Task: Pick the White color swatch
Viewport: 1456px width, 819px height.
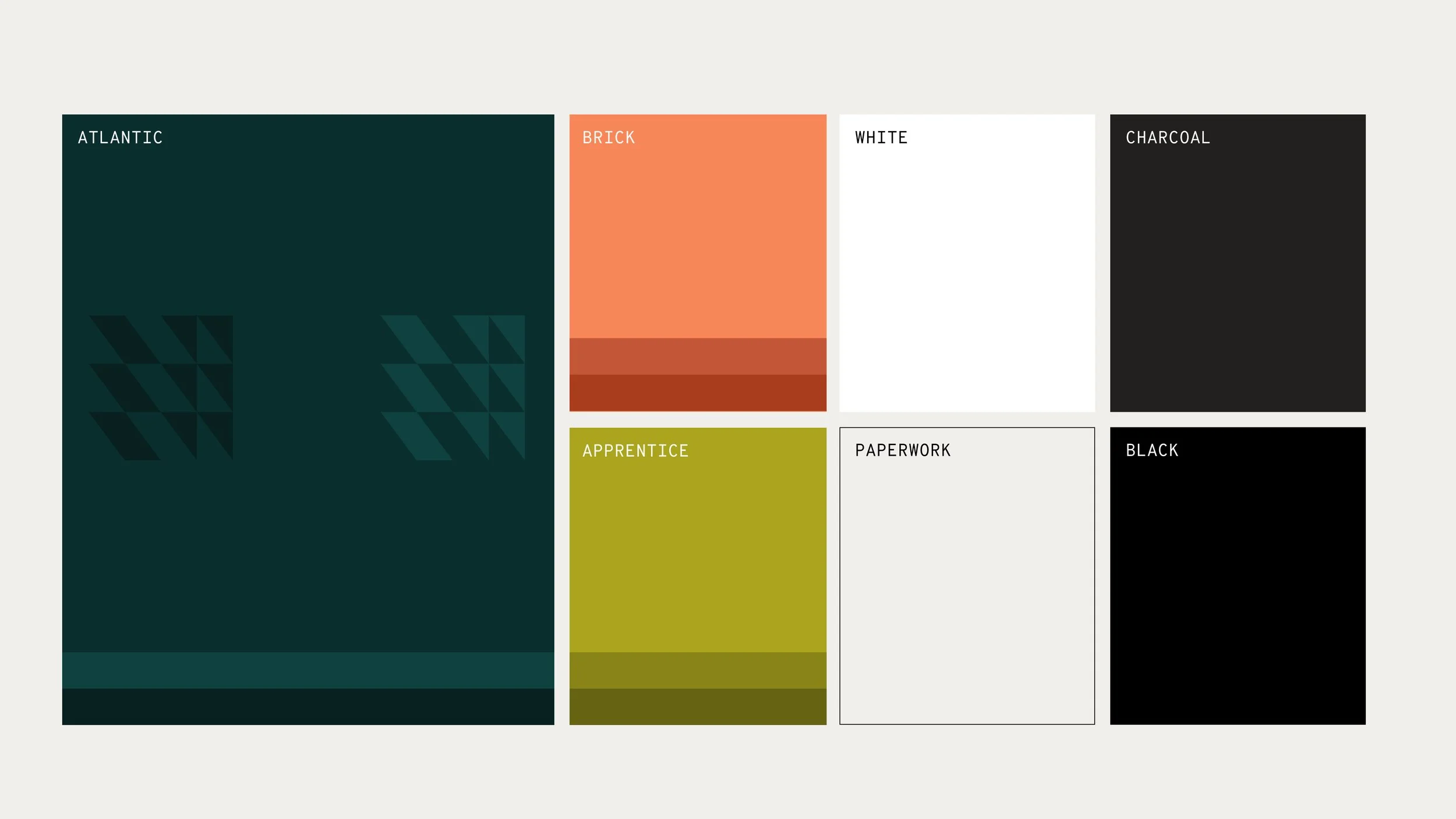Action: click(967, 263)
